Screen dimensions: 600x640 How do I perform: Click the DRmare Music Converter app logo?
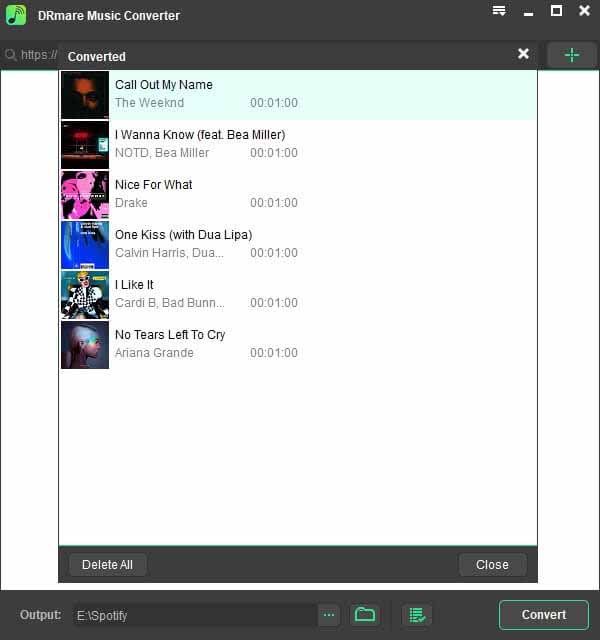click(x=16, y=15)
